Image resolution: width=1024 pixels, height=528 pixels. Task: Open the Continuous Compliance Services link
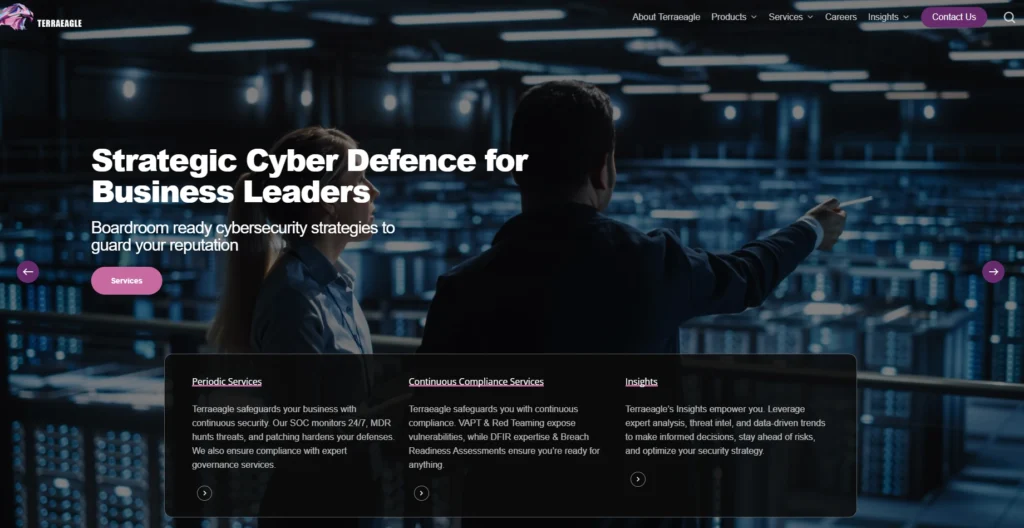(476, 382)
